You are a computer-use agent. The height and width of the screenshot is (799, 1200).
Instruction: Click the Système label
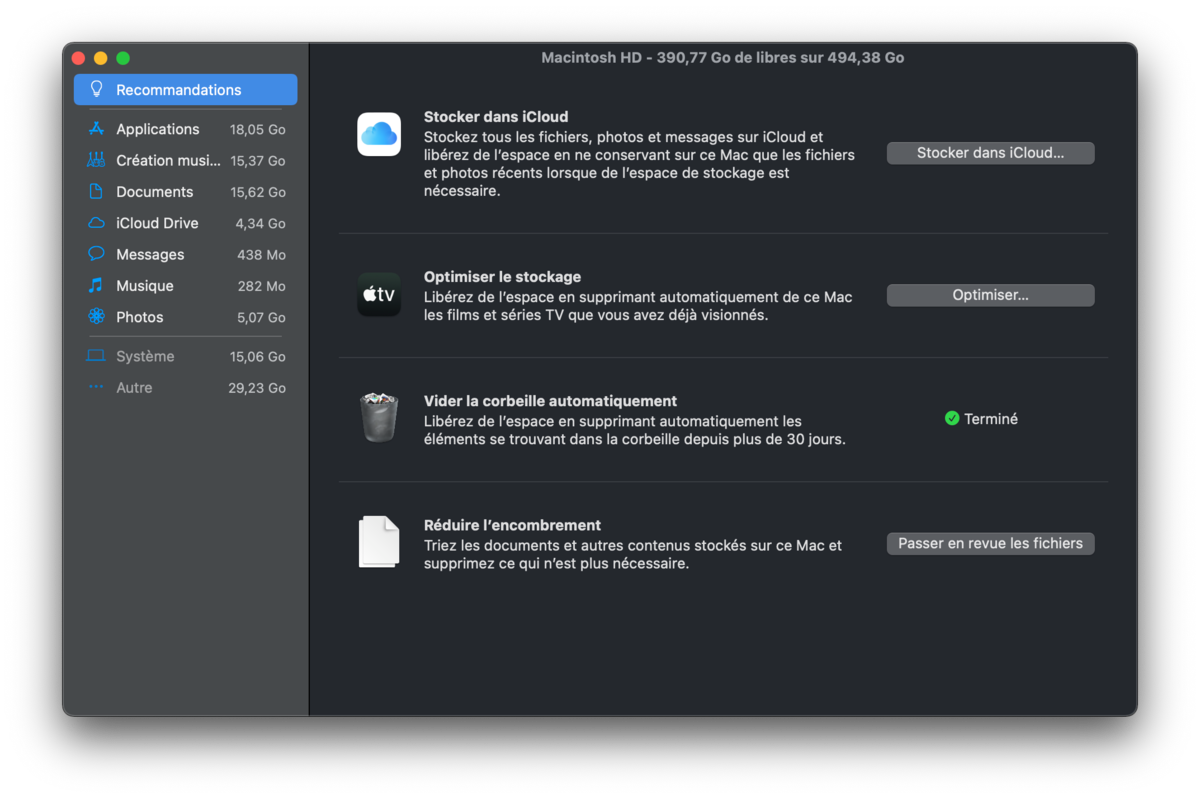coord(145,356)
